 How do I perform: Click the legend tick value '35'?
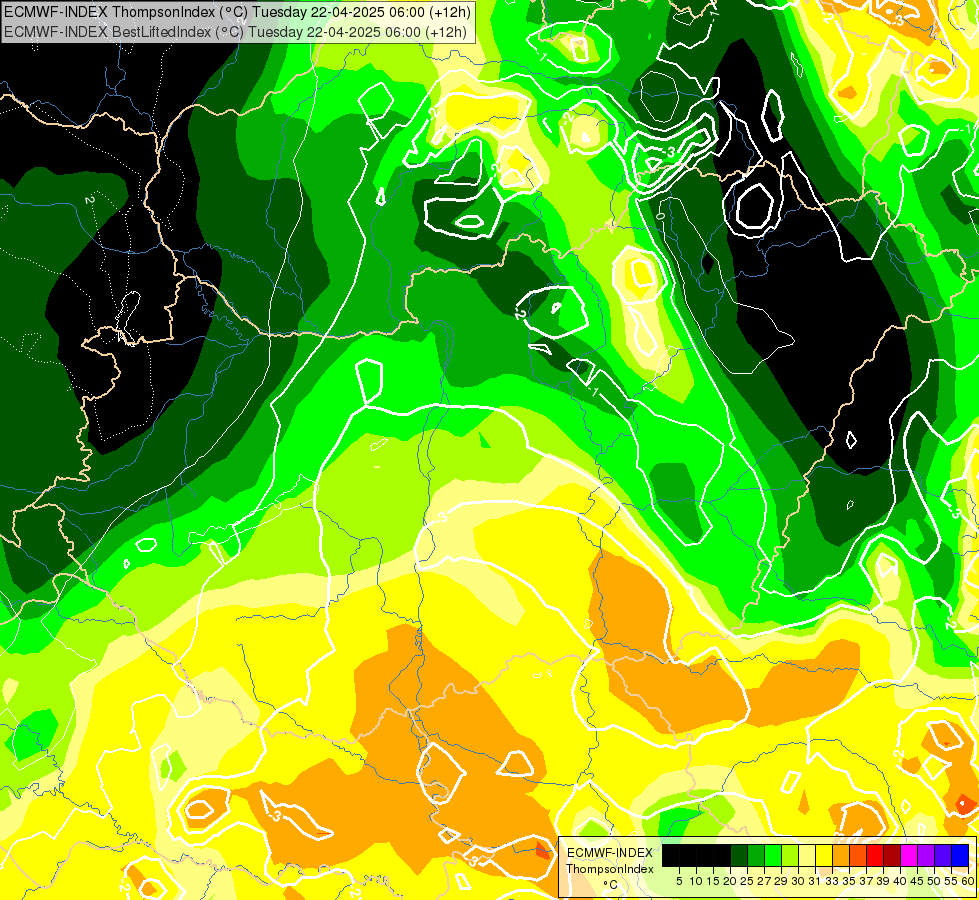pyautogui.click(x=849, y=881)
